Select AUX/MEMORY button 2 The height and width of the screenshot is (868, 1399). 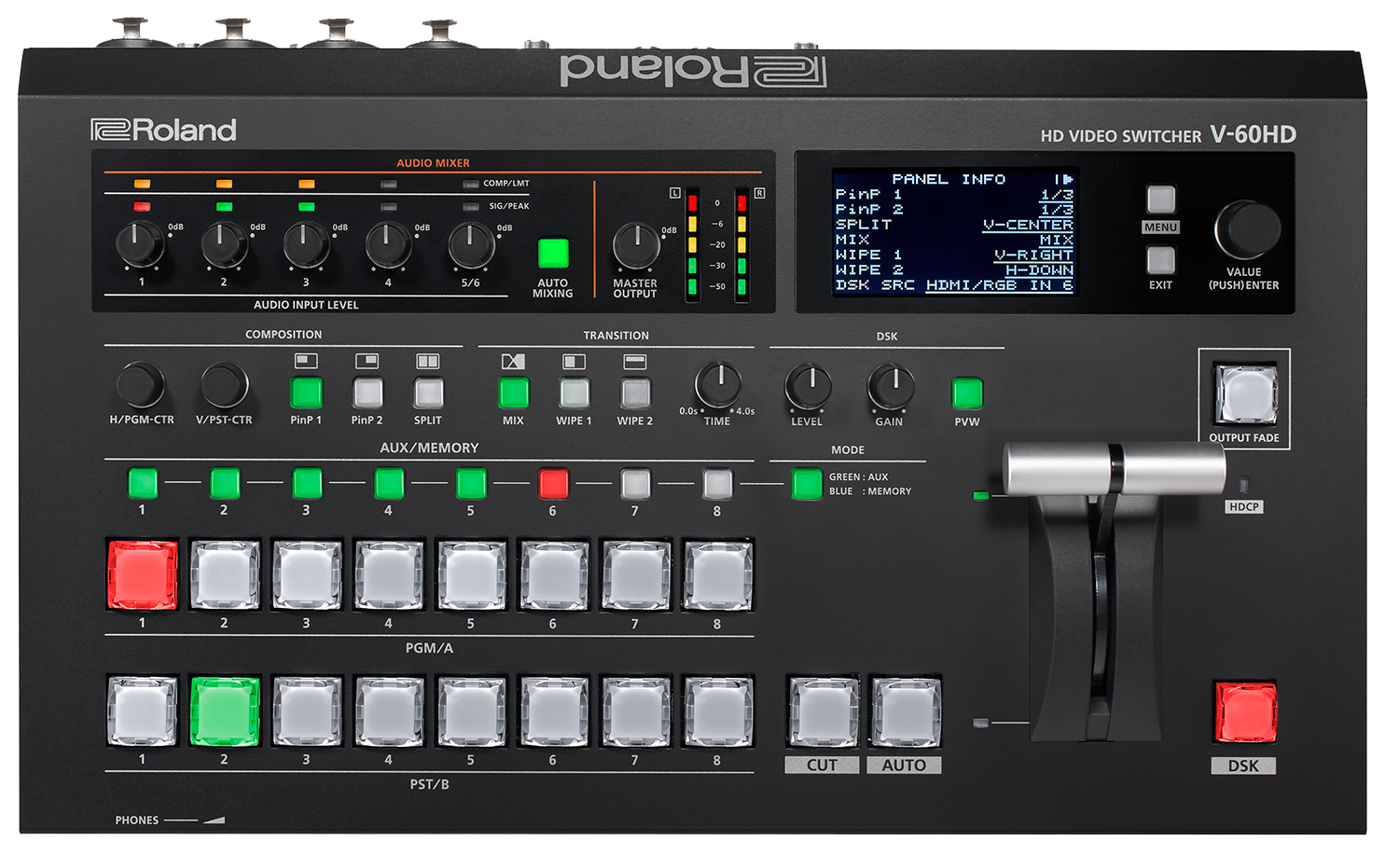click(x=225, y=484)
